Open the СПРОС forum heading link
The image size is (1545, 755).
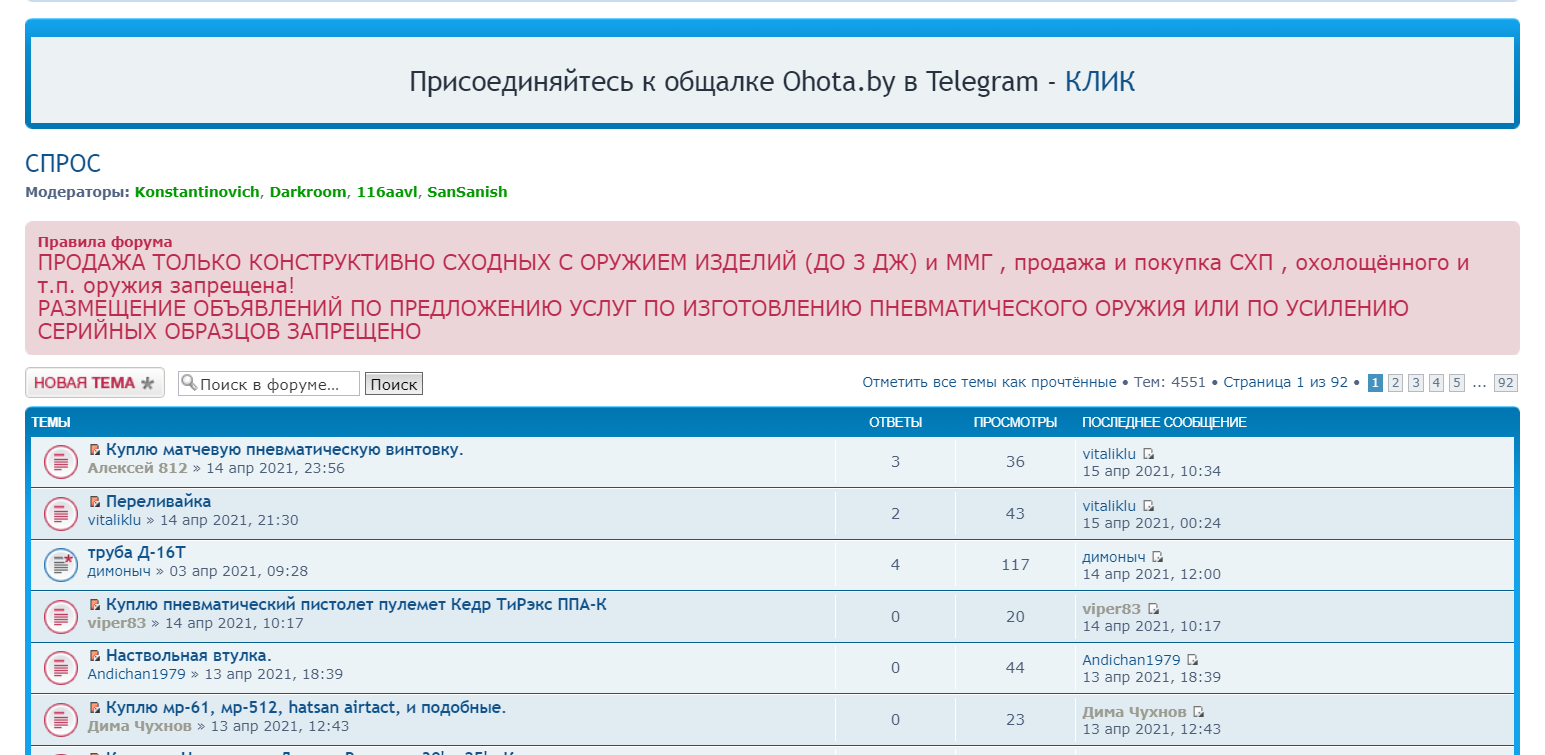(63, 164)
